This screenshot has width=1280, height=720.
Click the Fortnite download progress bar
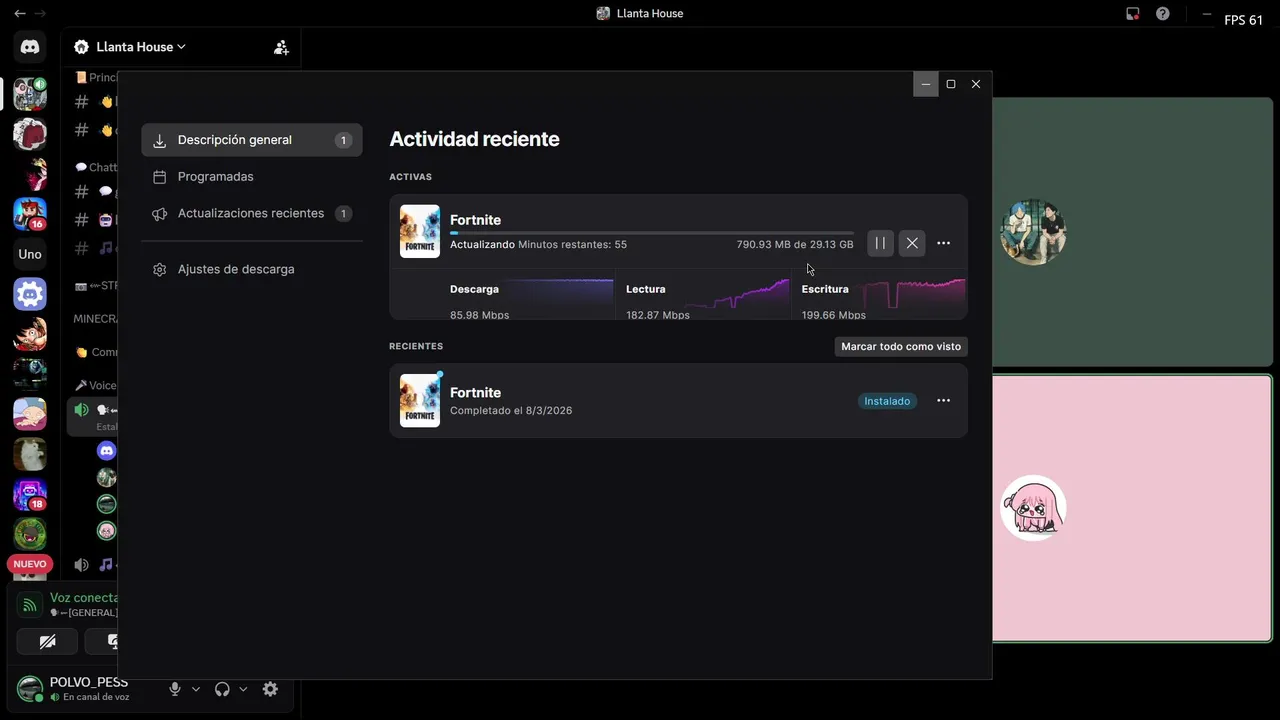coord(652,233)
